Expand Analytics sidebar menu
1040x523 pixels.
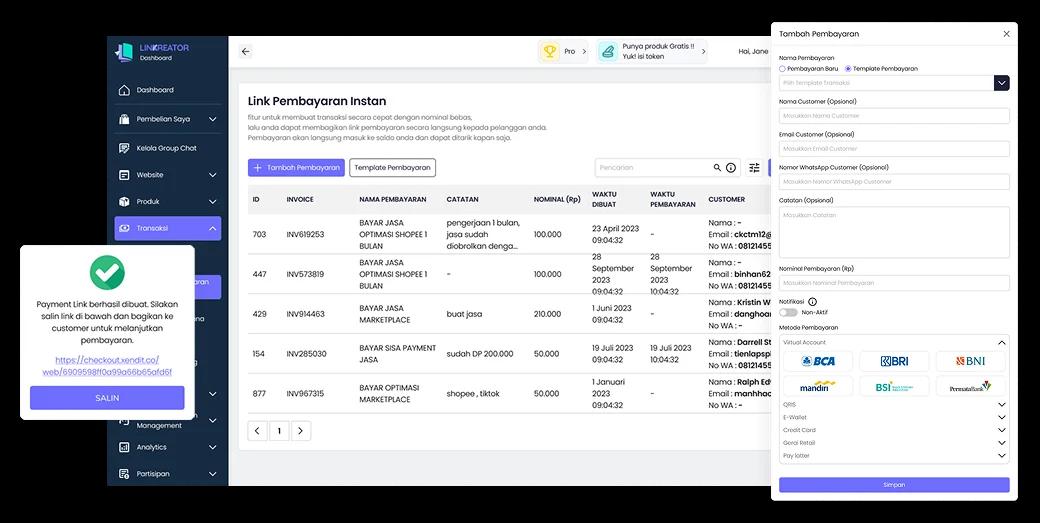coord(212,447)
